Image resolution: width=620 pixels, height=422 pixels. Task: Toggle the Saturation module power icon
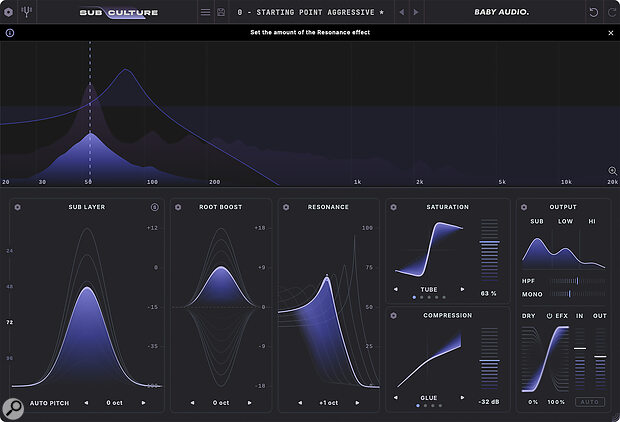[x=393, y=207]
